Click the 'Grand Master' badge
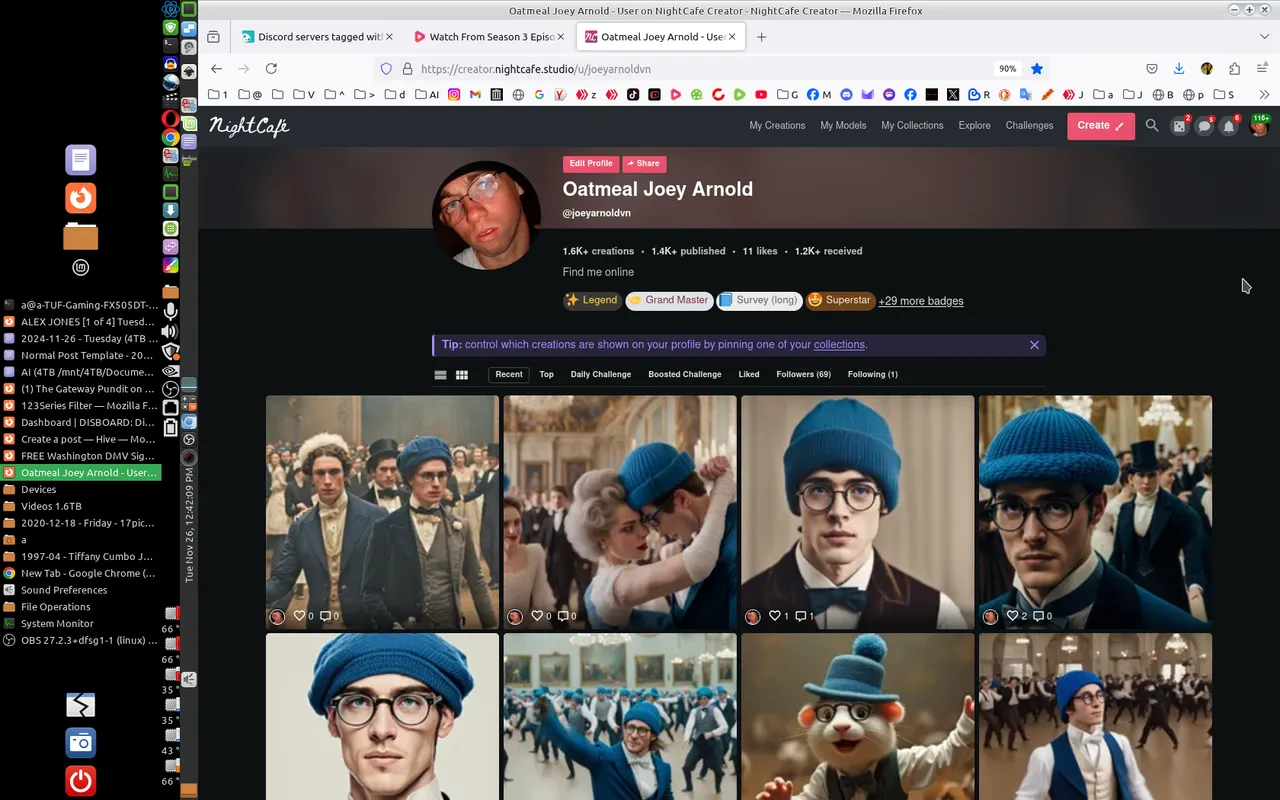1280x800 pixels. pyautogui.click(x=669, y=301)
